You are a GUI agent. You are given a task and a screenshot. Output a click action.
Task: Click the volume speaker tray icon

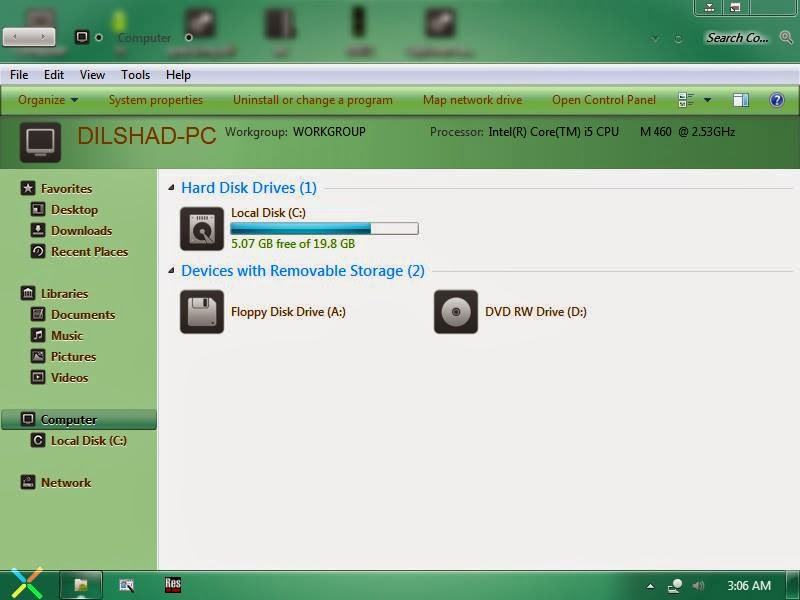pos(698,586)
